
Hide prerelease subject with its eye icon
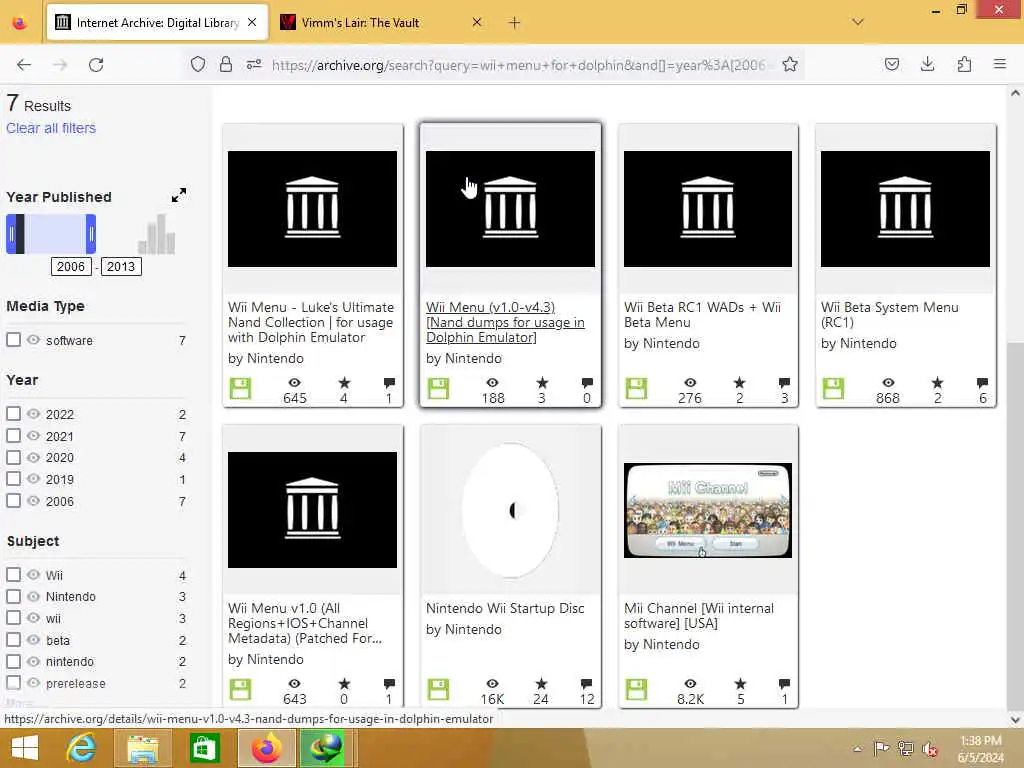(x=33, y=682)
